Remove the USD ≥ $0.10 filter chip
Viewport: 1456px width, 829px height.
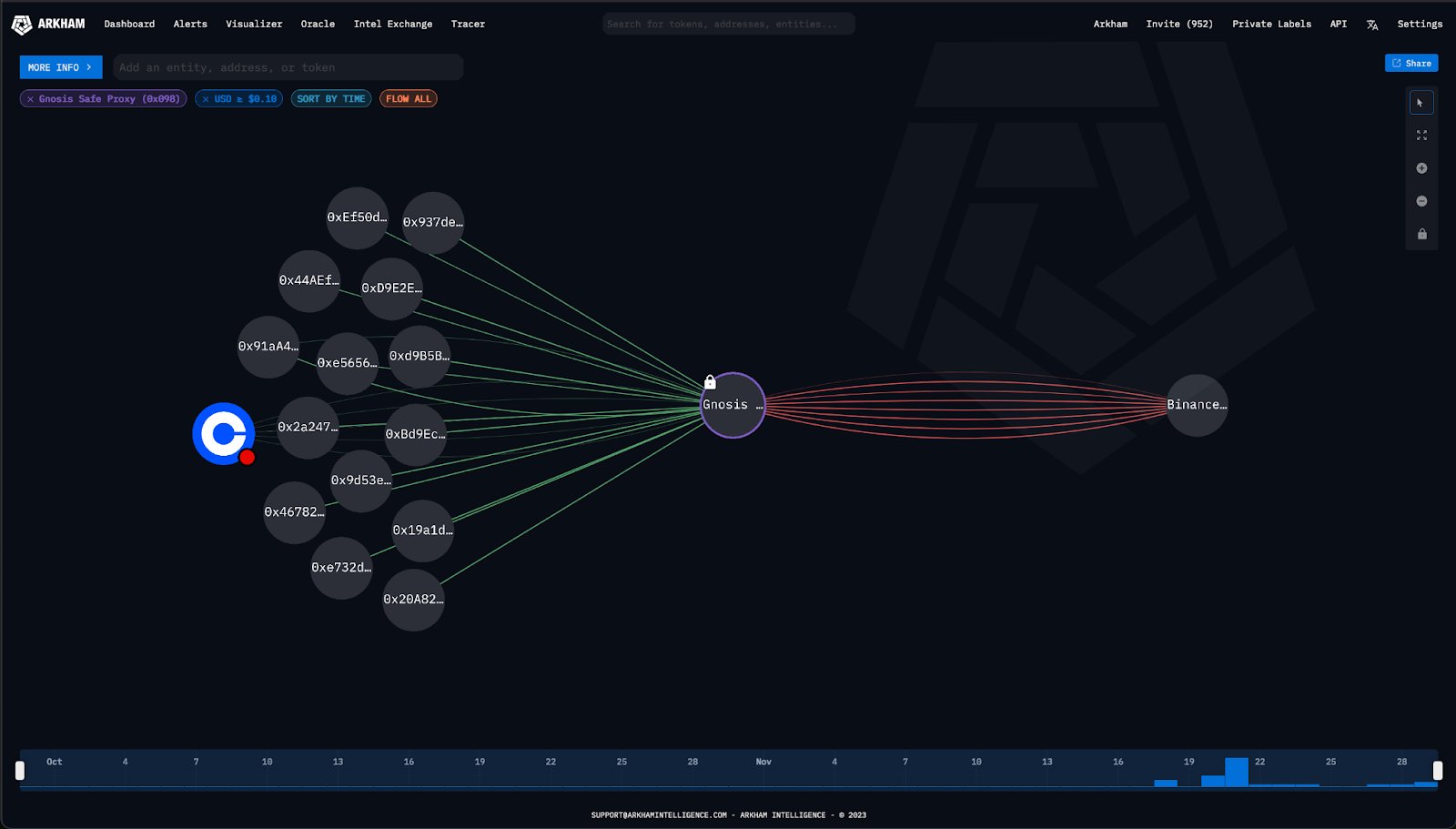click(x=206, y=99)
